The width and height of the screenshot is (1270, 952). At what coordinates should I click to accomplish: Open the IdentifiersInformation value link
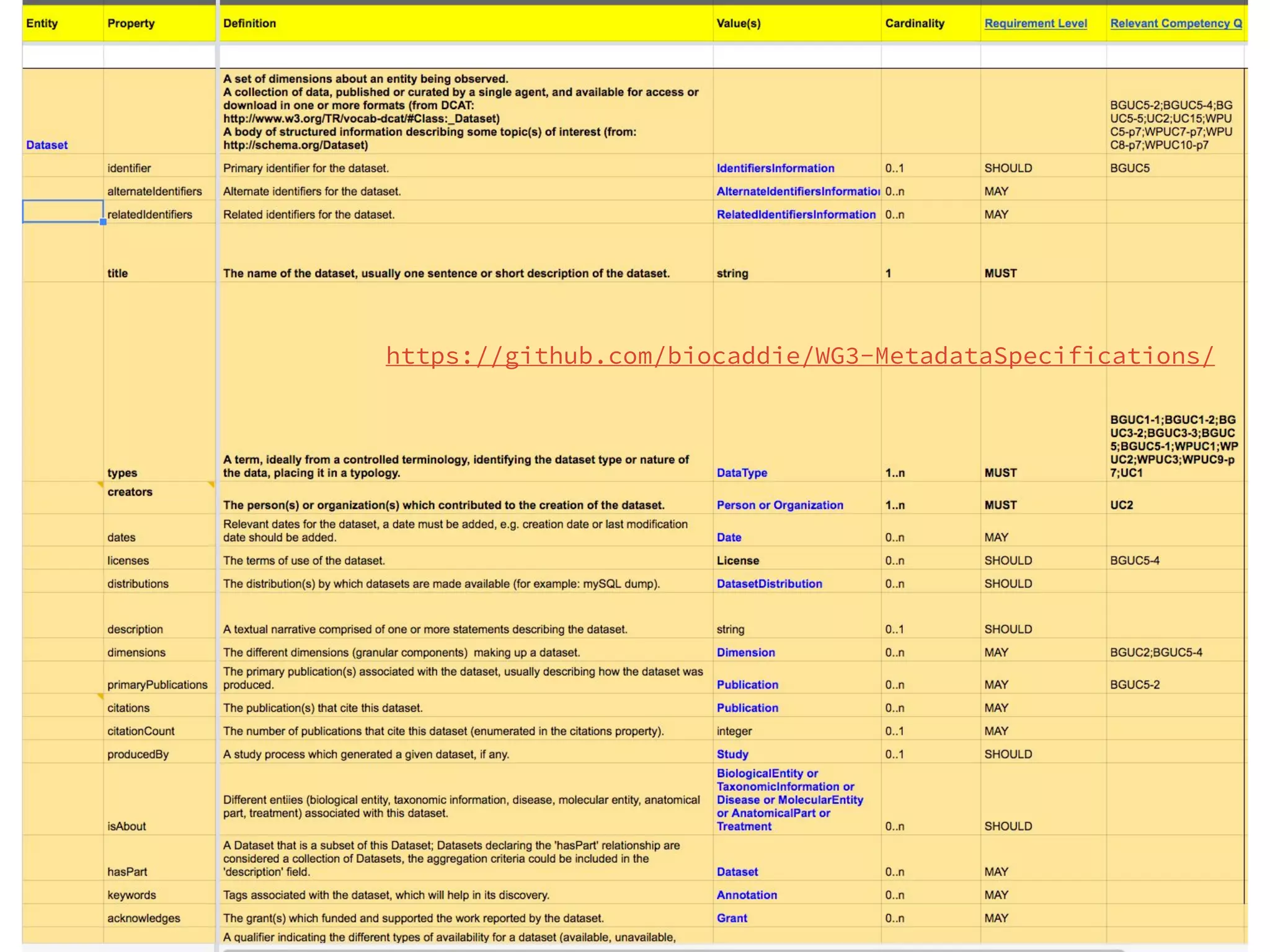pyautogui.click(x=775, y=168)
